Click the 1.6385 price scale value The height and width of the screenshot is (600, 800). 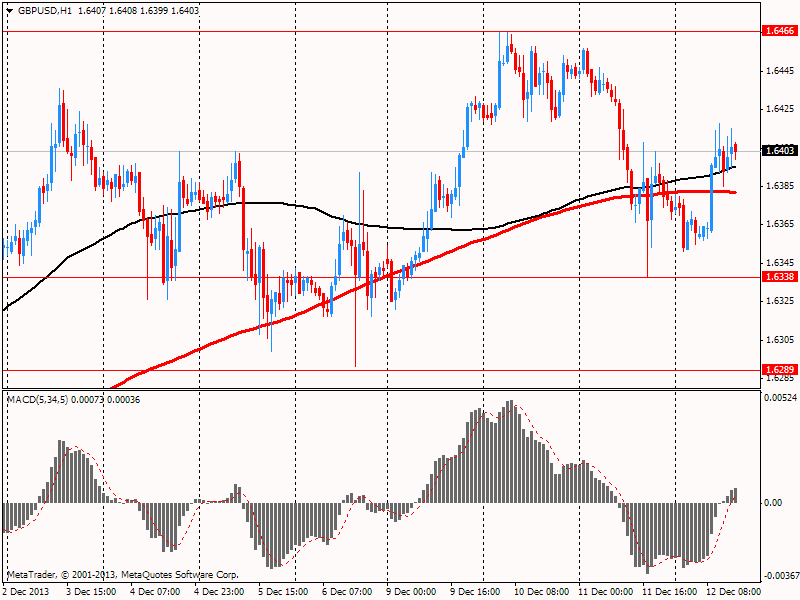[x=780, y=186]
